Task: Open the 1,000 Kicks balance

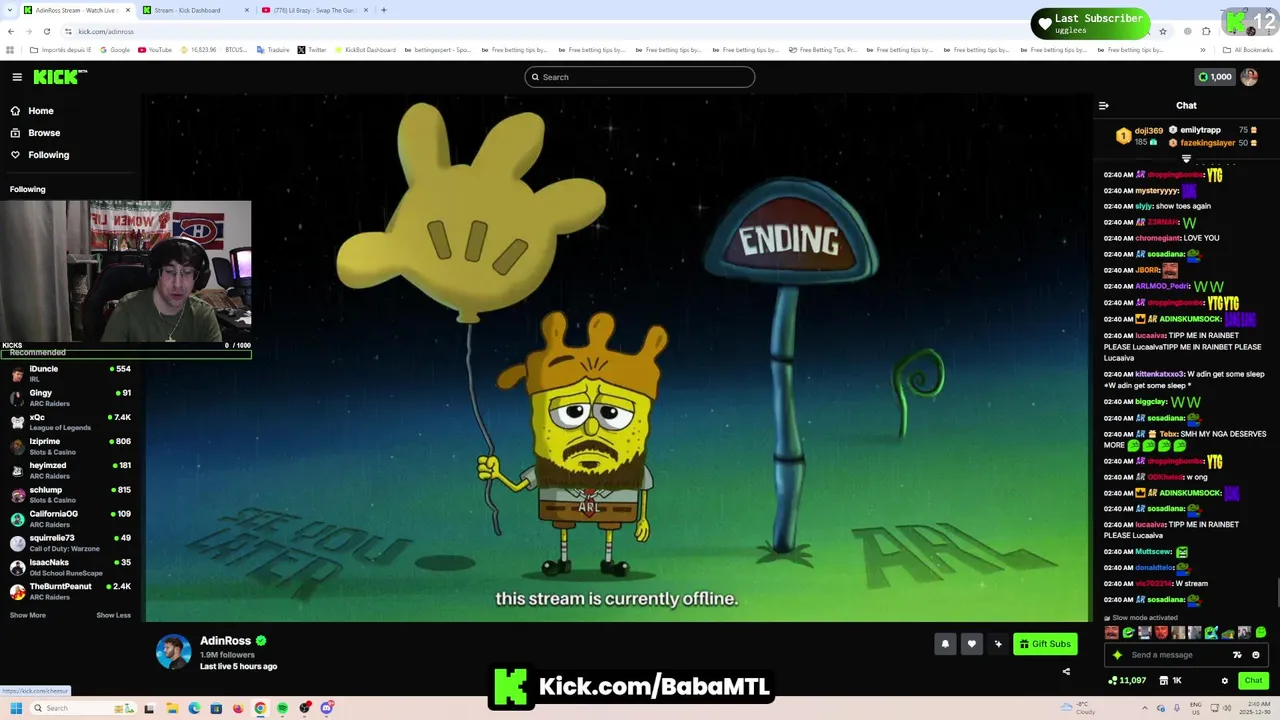Action: 1215,77
